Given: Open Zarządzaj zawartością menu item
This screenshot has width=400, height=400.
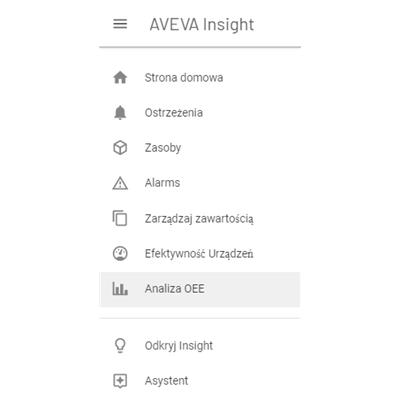Looking at the screenshot, I should coord(200,218).
